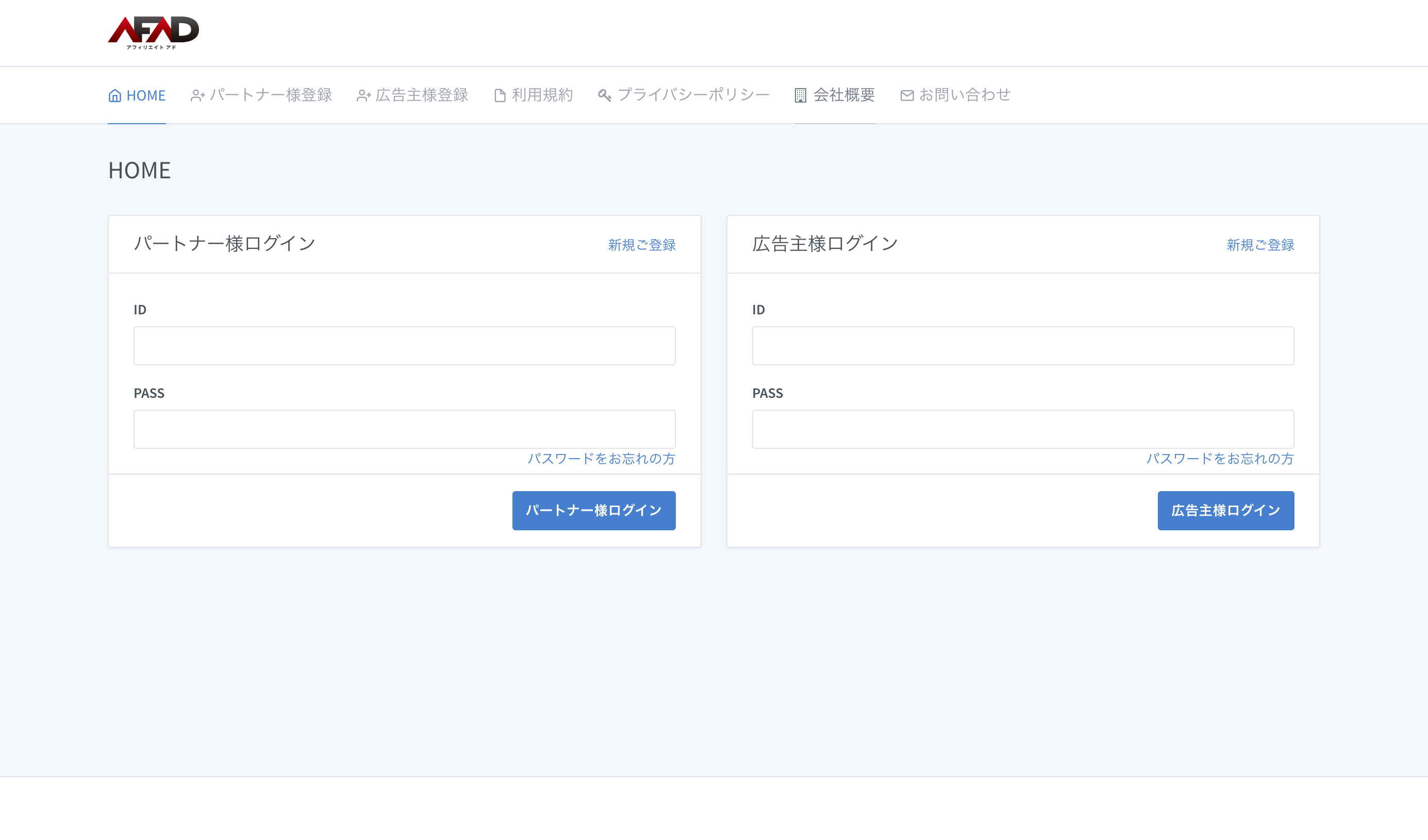This screenshot has width=1428, height=840.
Task: Click 新規ご登録 link in advertiser panel
Action: click(x=1260, y=245)
